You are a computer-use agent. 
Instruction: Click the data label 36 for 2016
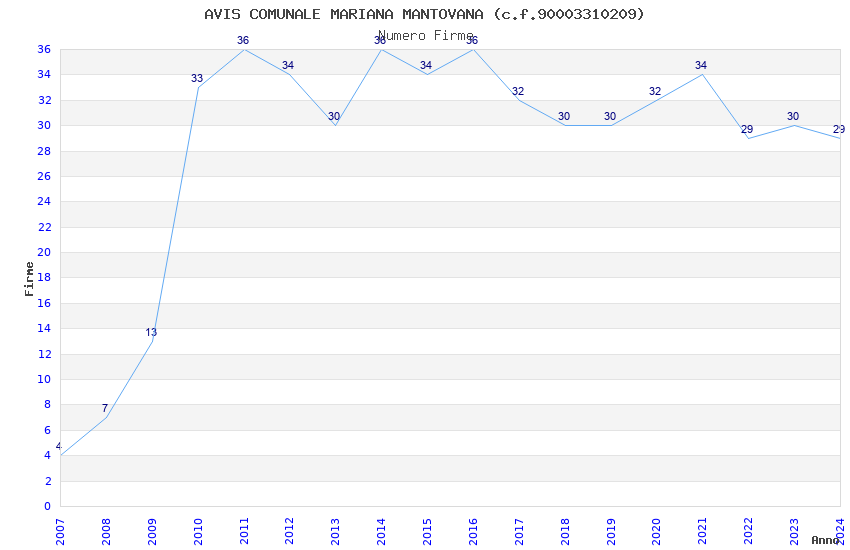click(472, 41)
